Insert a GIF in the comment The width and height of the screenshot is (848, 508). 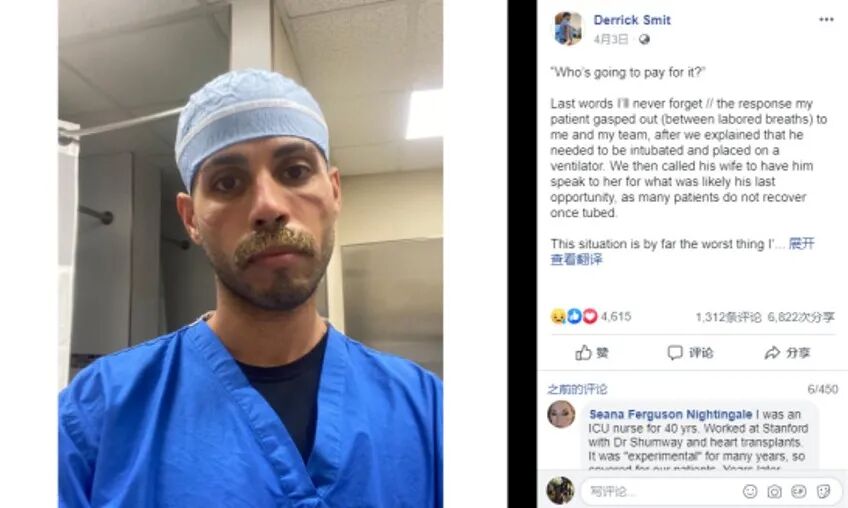(x=799, y=491)
